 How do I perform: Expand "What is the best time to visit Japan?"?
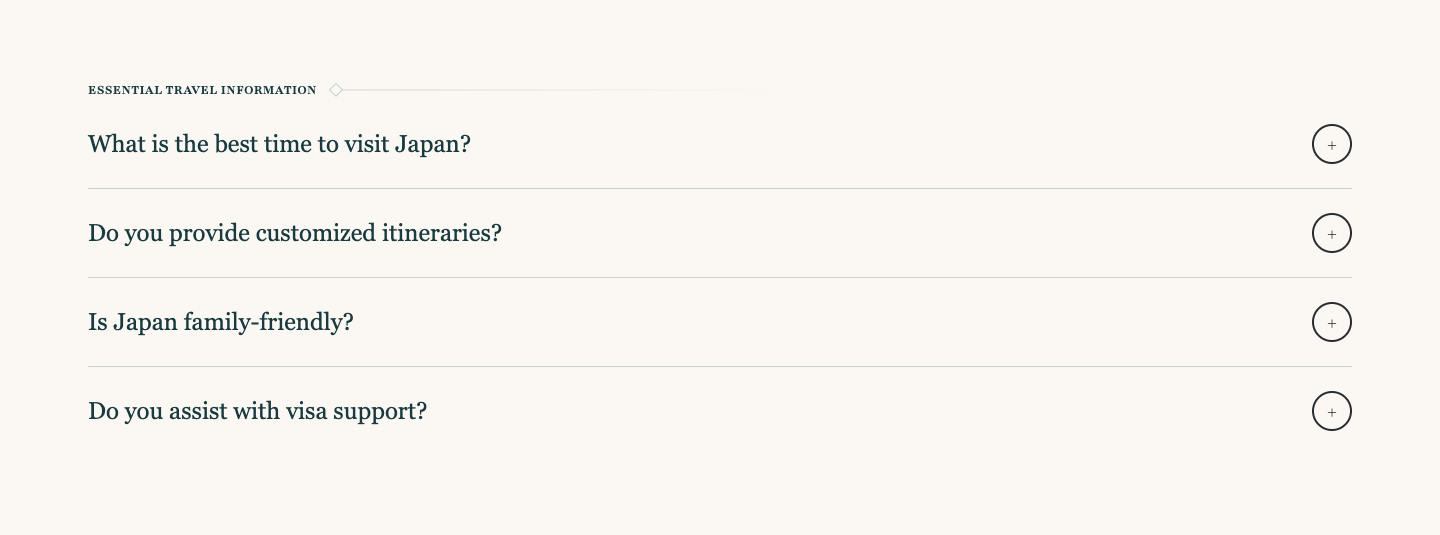(279, 144)
